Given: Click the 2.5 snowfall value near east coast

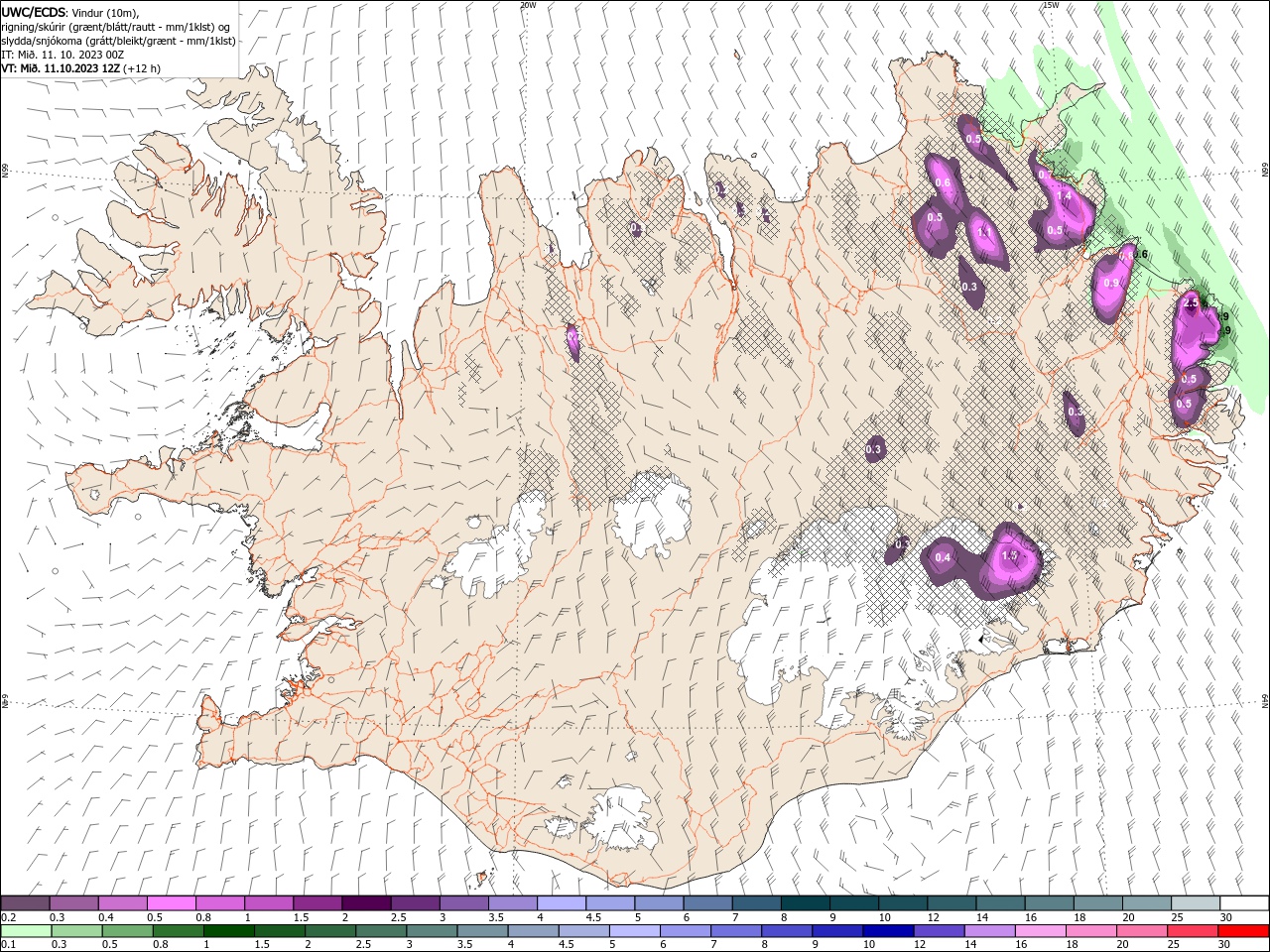Looking at the screenshot, I should (x=1192, y=302).
